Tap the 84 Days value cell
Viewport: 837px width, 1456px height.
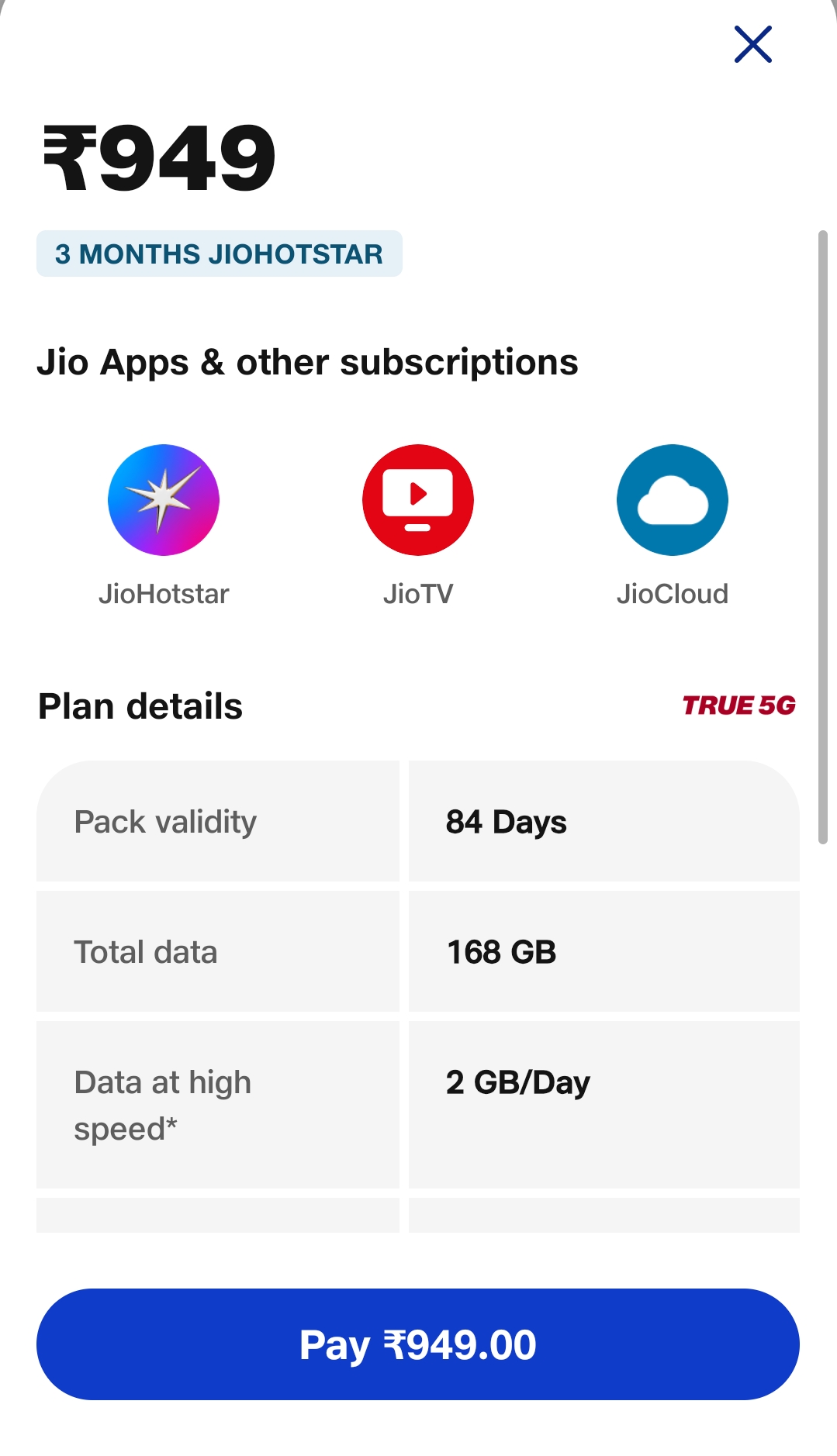click(604, 822)
